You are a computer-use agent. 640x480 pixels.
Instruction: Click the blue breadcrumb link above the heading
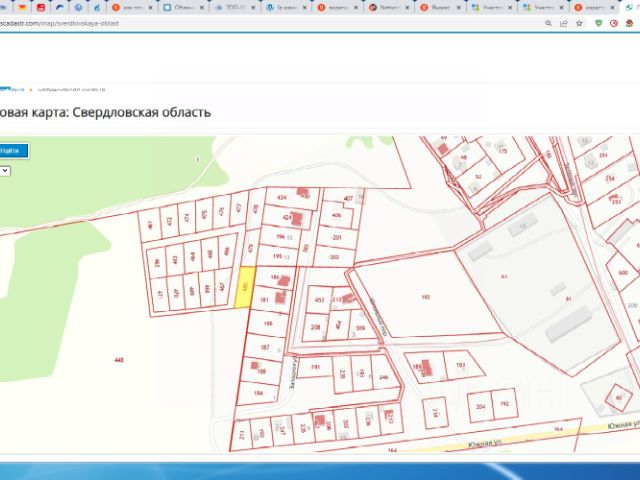point(12,89)
